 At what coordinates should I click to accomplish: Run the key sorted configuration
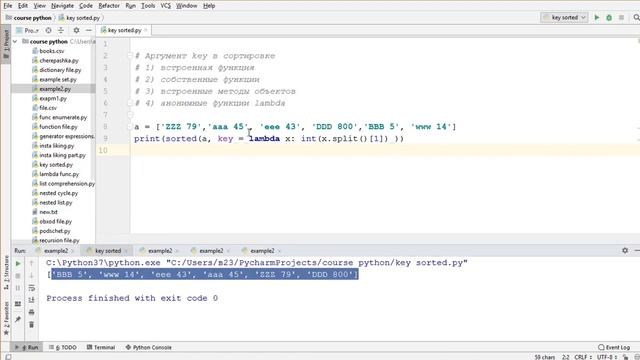click(x=597, y=18)
